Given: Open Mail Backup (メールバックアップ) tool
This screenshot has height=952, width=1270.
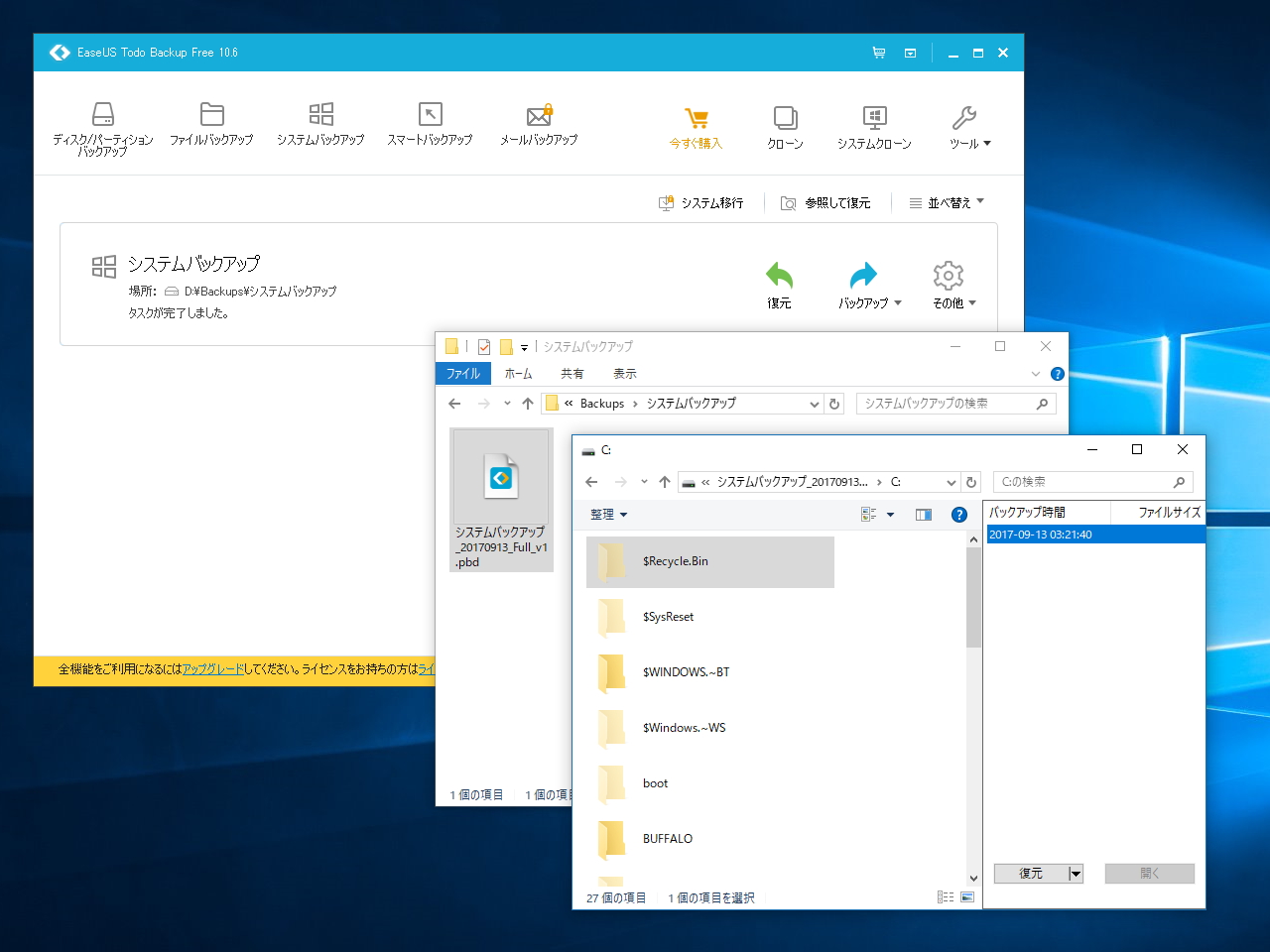Looking at the screenshot, I should point(539,125).
